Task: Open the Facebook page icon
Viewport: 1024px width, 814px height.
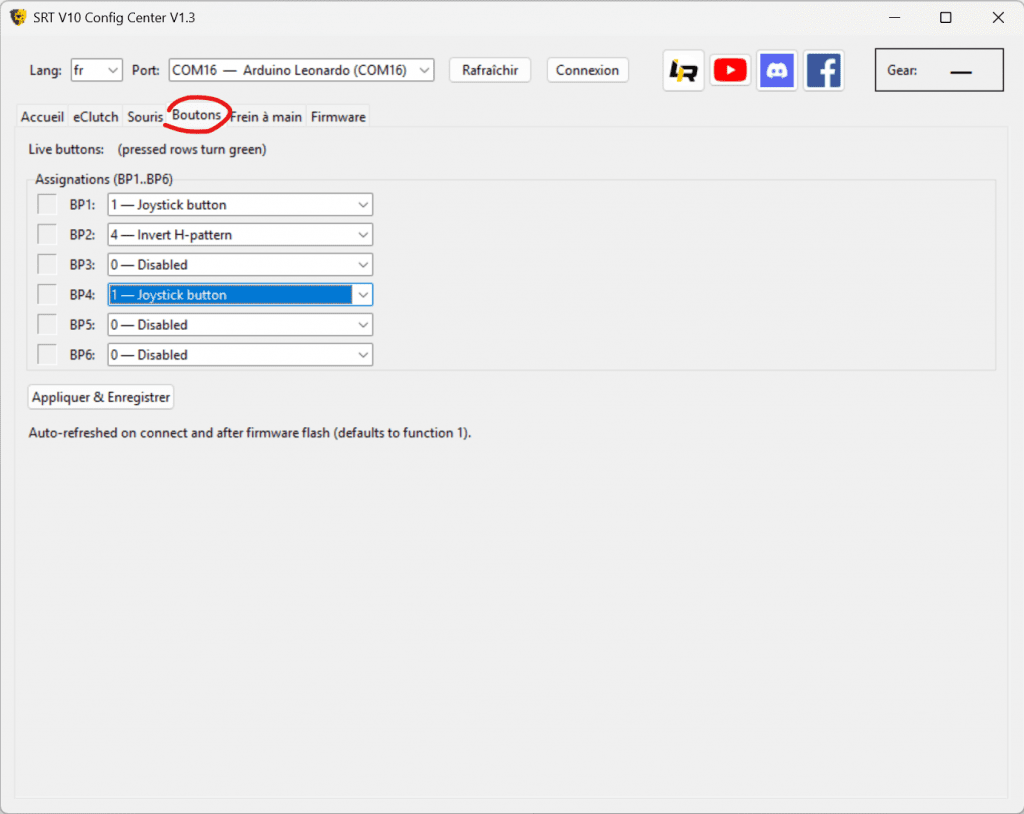Action: pos(824,71)
